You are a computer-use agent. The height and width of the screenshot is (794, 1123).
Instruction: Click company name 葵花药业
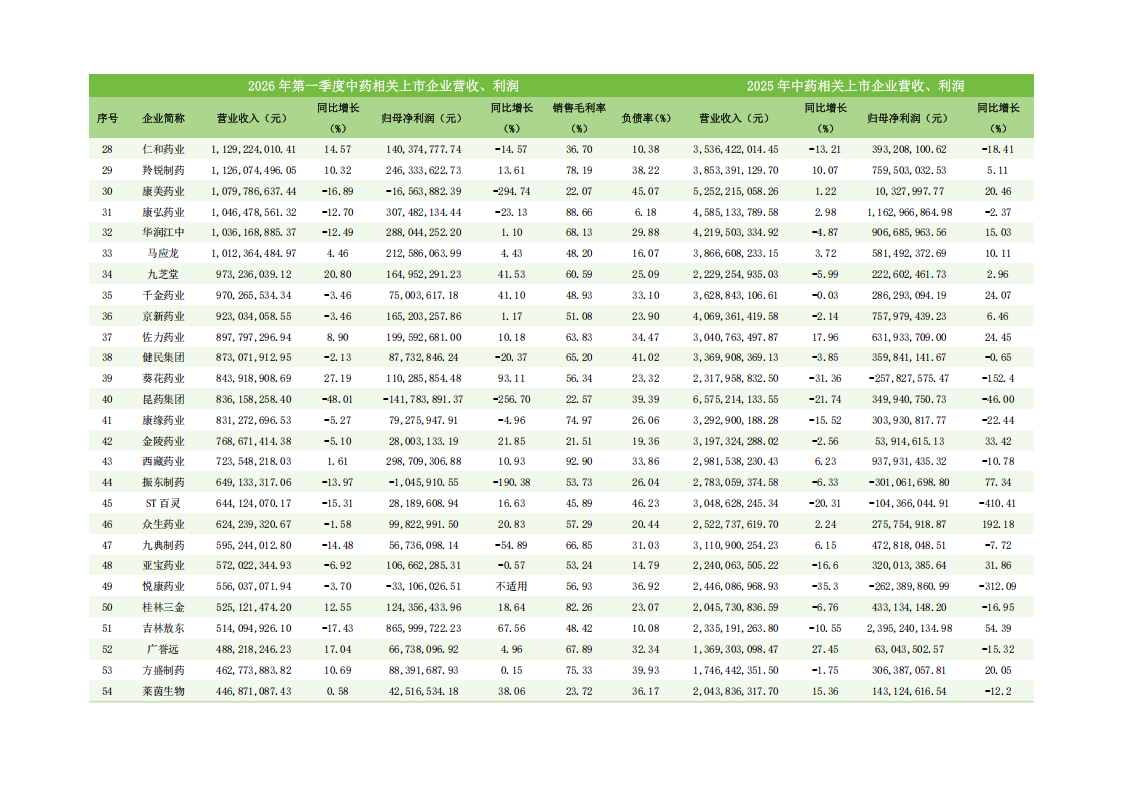click(x=163, y=378)
